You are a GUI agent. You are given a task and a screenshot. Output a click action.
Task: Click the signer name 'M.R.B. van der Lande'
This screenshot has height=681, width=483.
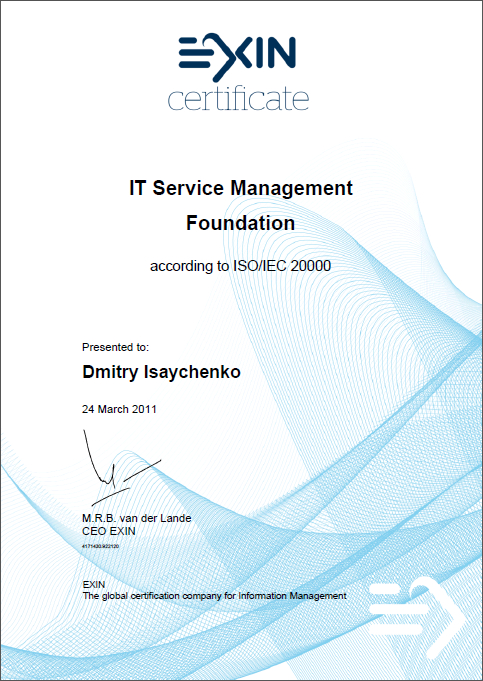pos(136,518)
